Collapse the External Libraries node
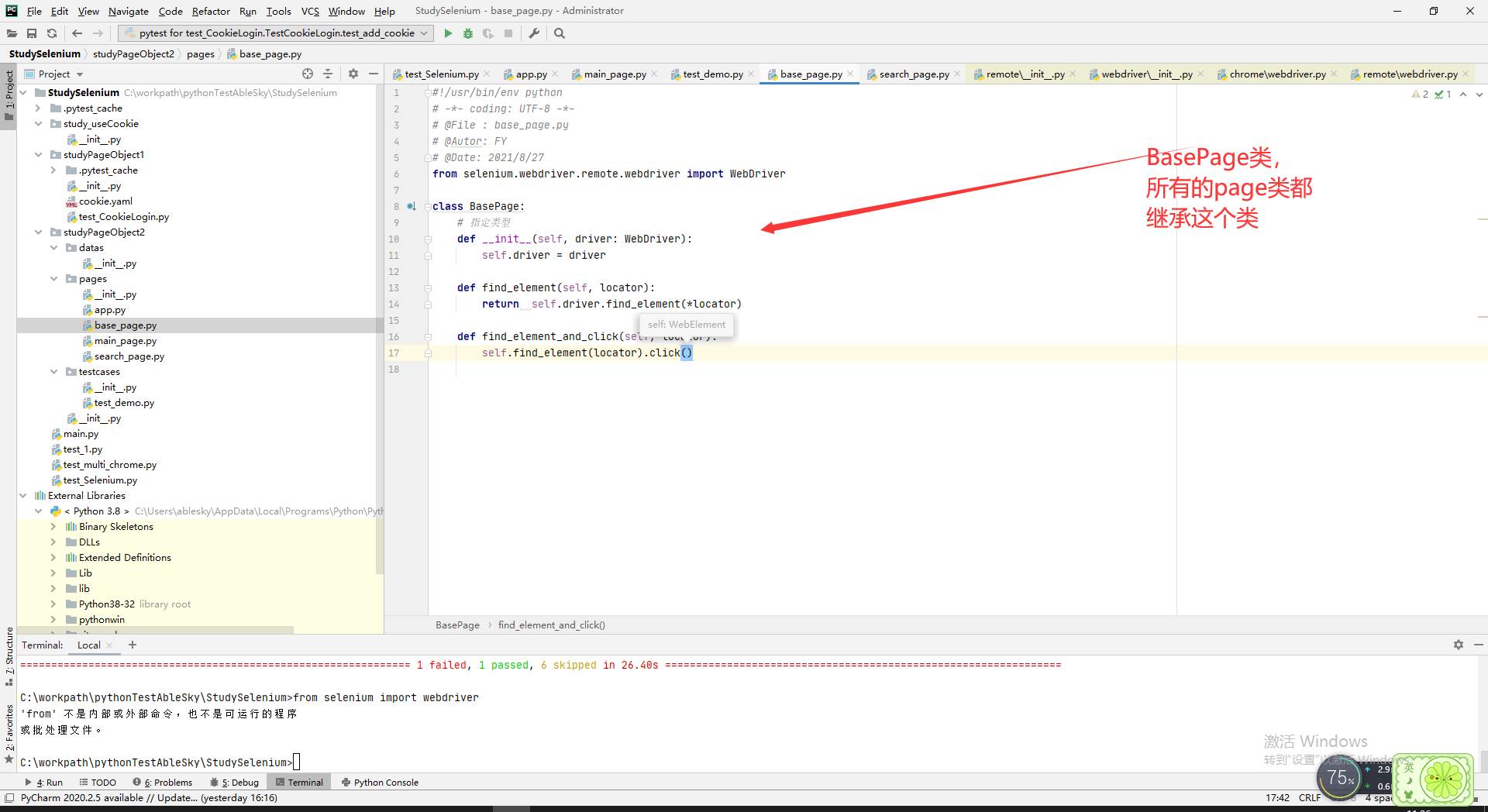Viewport: 1488px width, 812px height. pyautogui.click(x=23, y=495)
